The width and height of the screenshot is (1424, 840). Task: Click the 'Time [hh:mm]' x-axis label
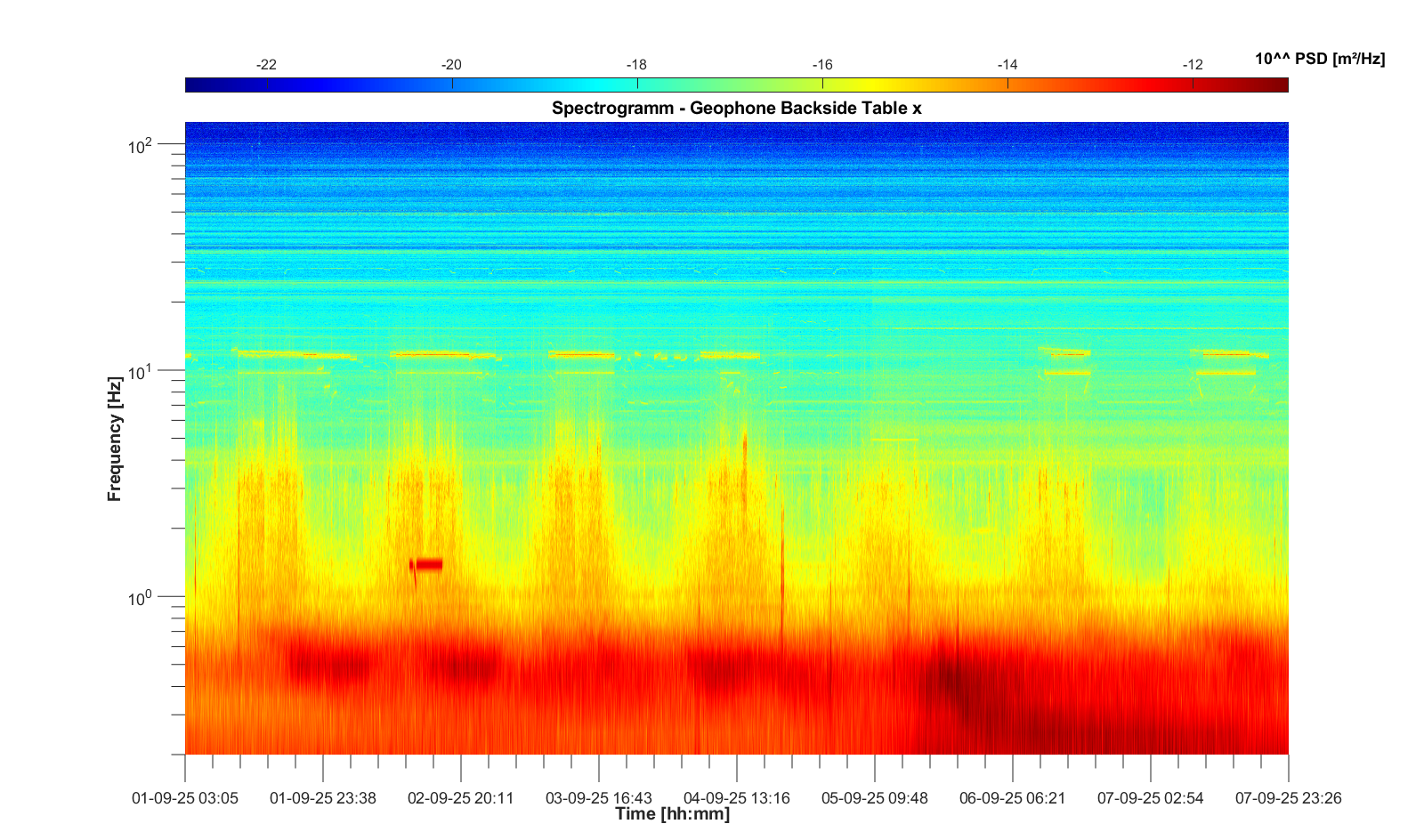(x=672, y=814)
